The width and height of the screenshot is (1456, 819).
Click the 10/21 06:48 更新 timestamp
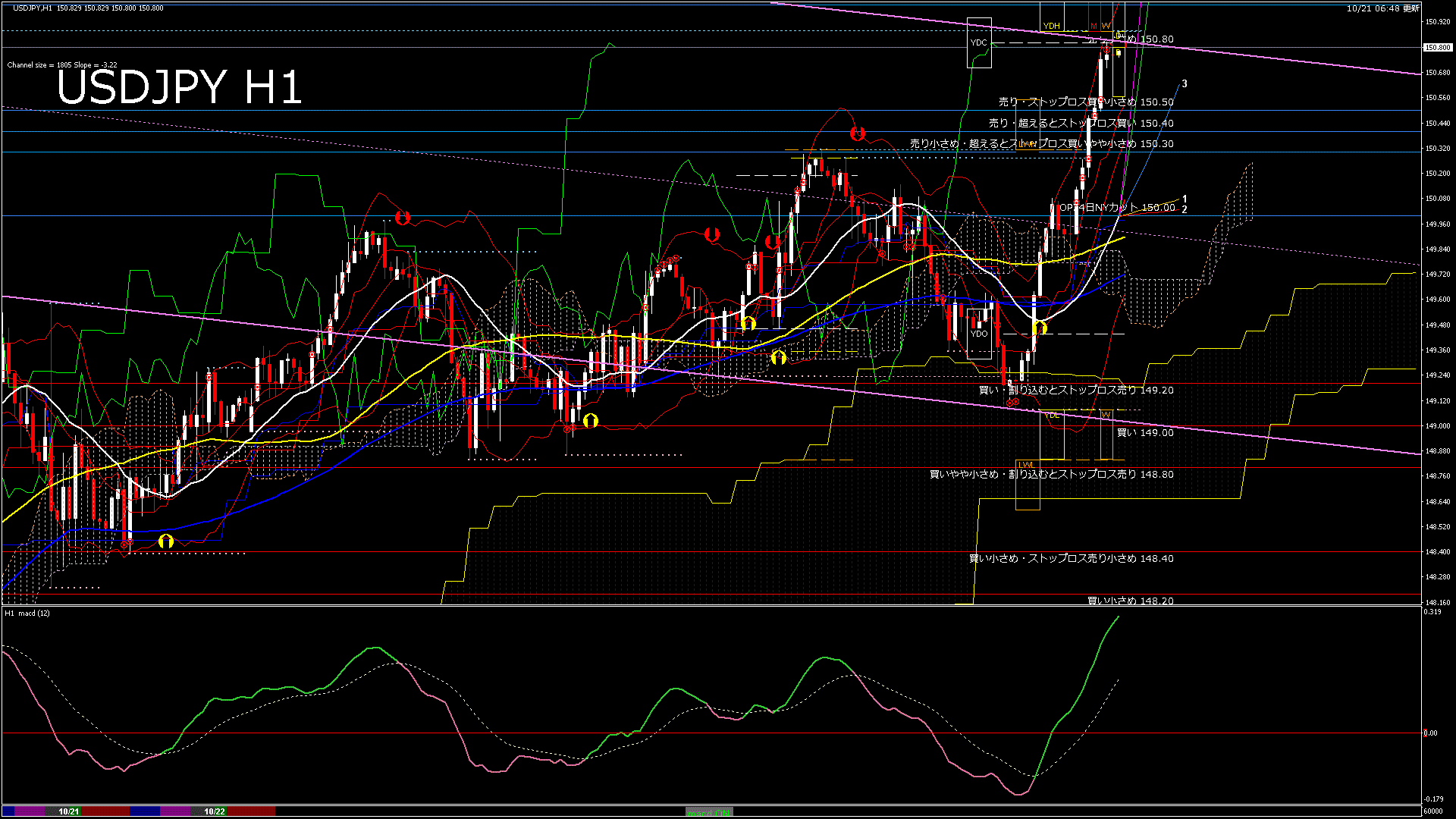(1383, 8)
